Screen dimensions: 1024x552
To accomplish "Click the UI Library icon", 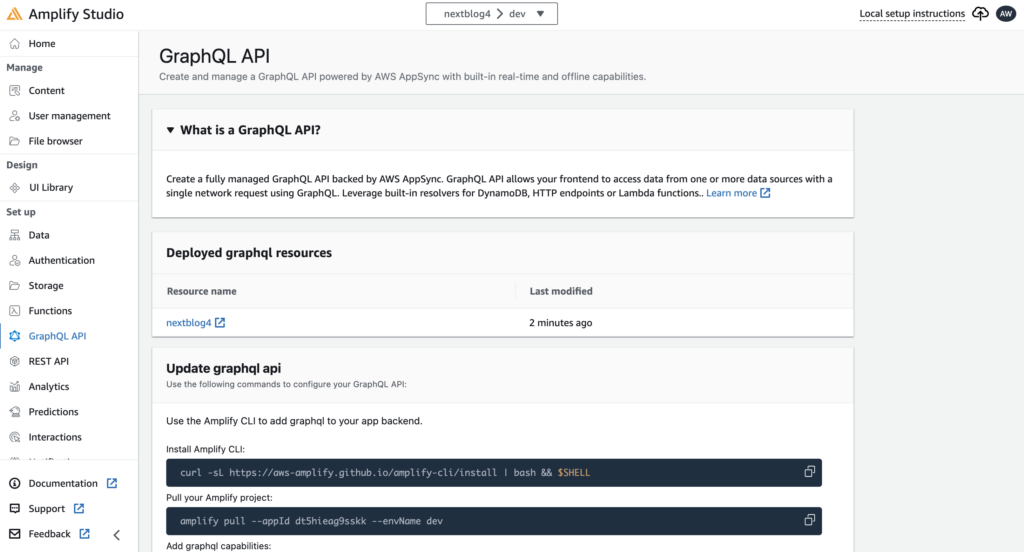I will [x=14, y=187].
